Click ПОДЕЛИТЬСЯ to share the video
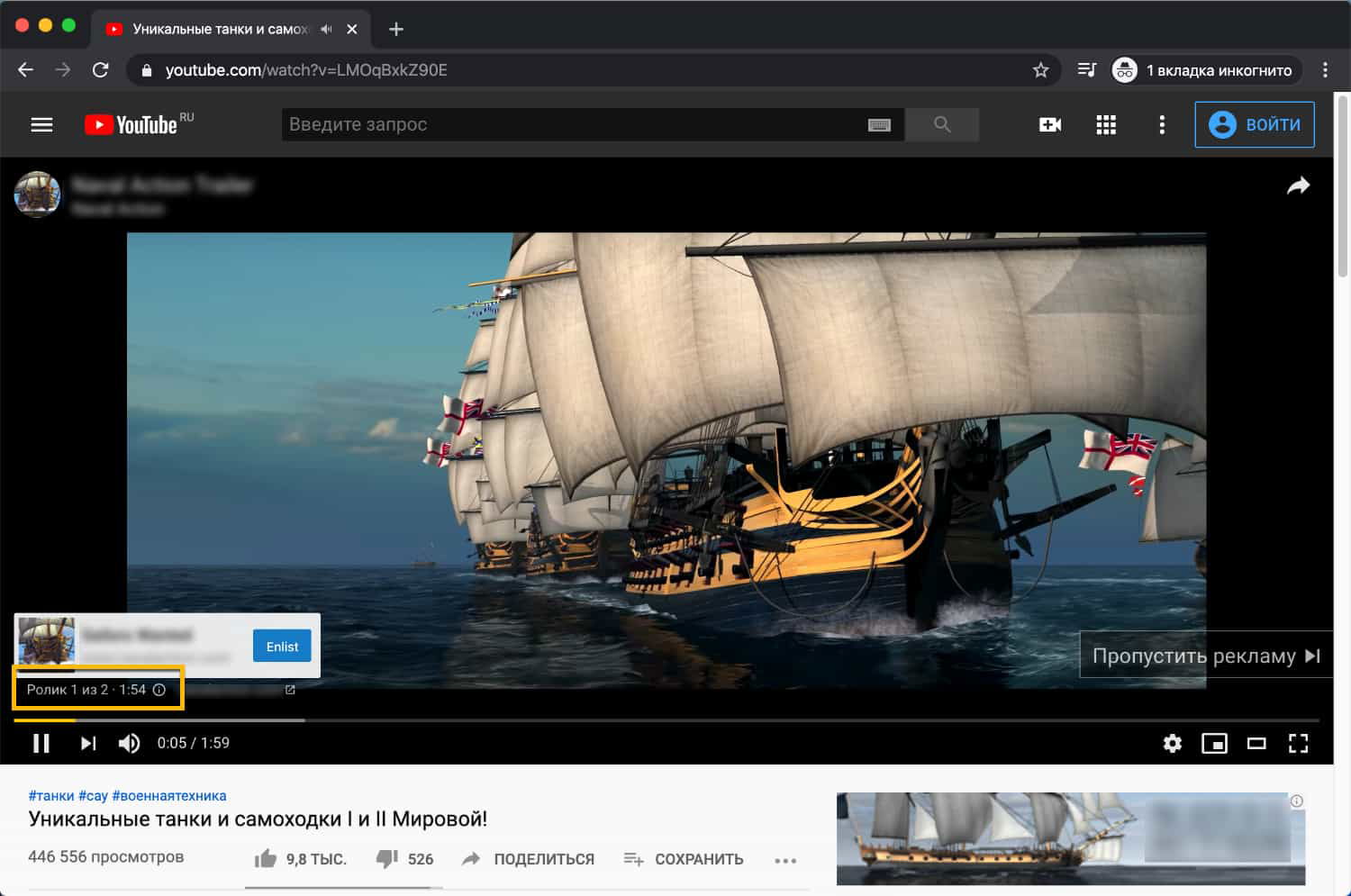This screenshot has height=896, width=1351. (528, 859)
